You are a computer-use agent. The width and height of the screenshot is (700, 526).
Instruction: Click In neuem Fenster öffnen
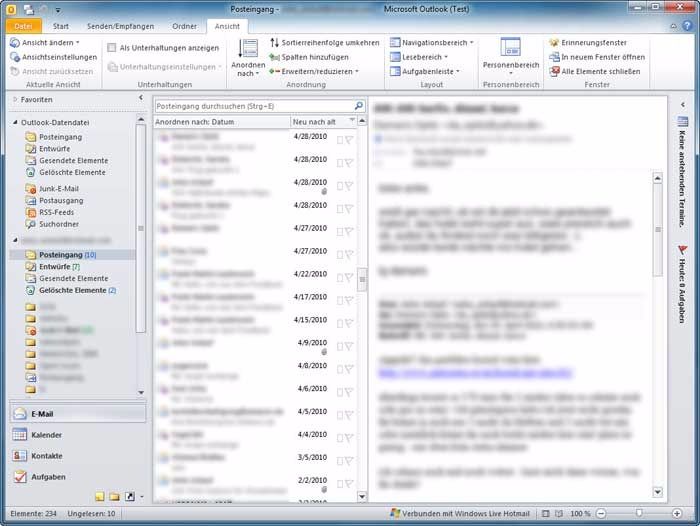pyautogui.click(x=597, y=57)
